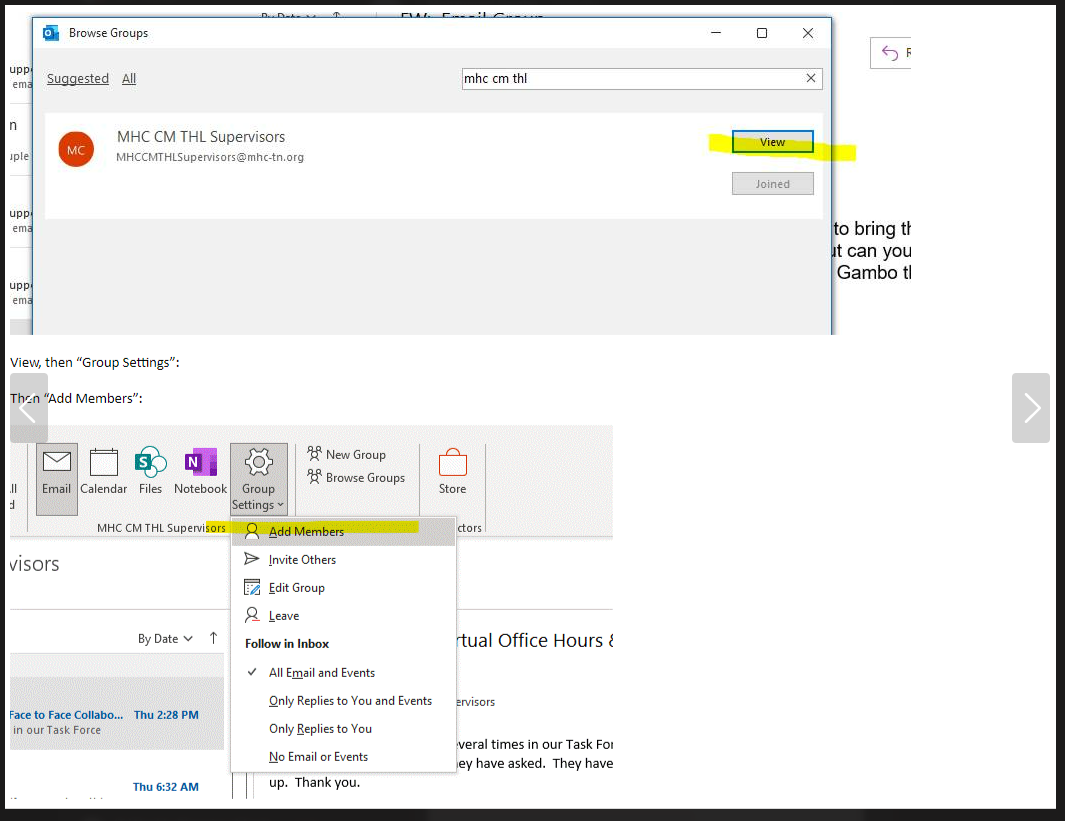Click New Group in the ribbon

click(346, 454)
